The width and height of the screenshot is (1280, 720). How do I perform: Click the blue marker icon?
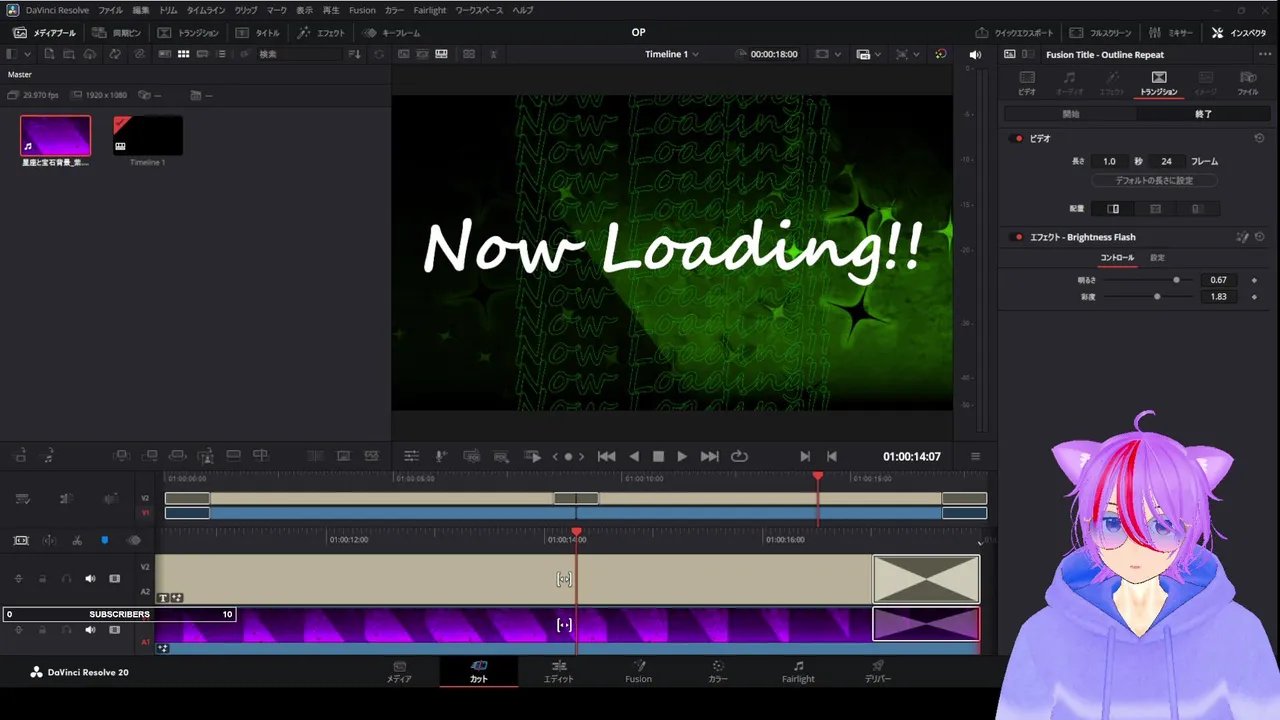105,540
